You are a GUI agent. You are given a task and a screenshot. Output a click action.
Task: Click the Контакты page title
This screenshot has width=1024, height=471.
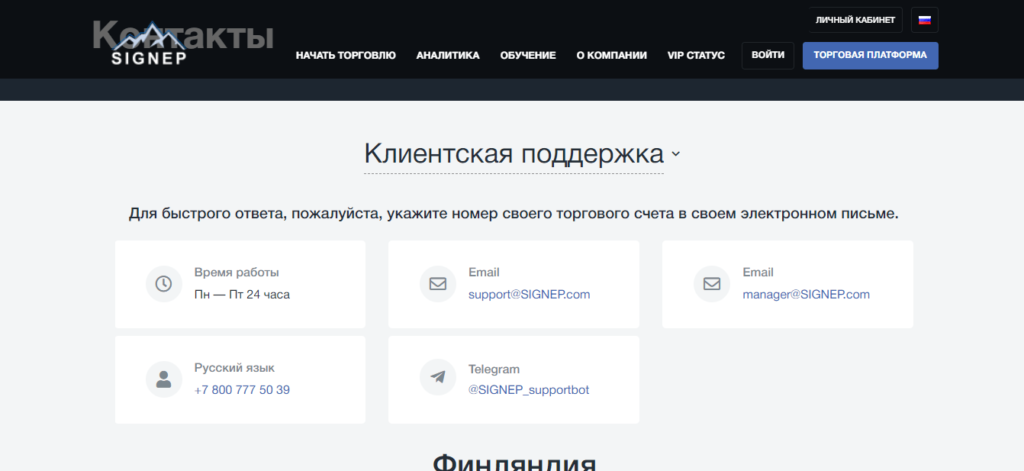point(183,35)
